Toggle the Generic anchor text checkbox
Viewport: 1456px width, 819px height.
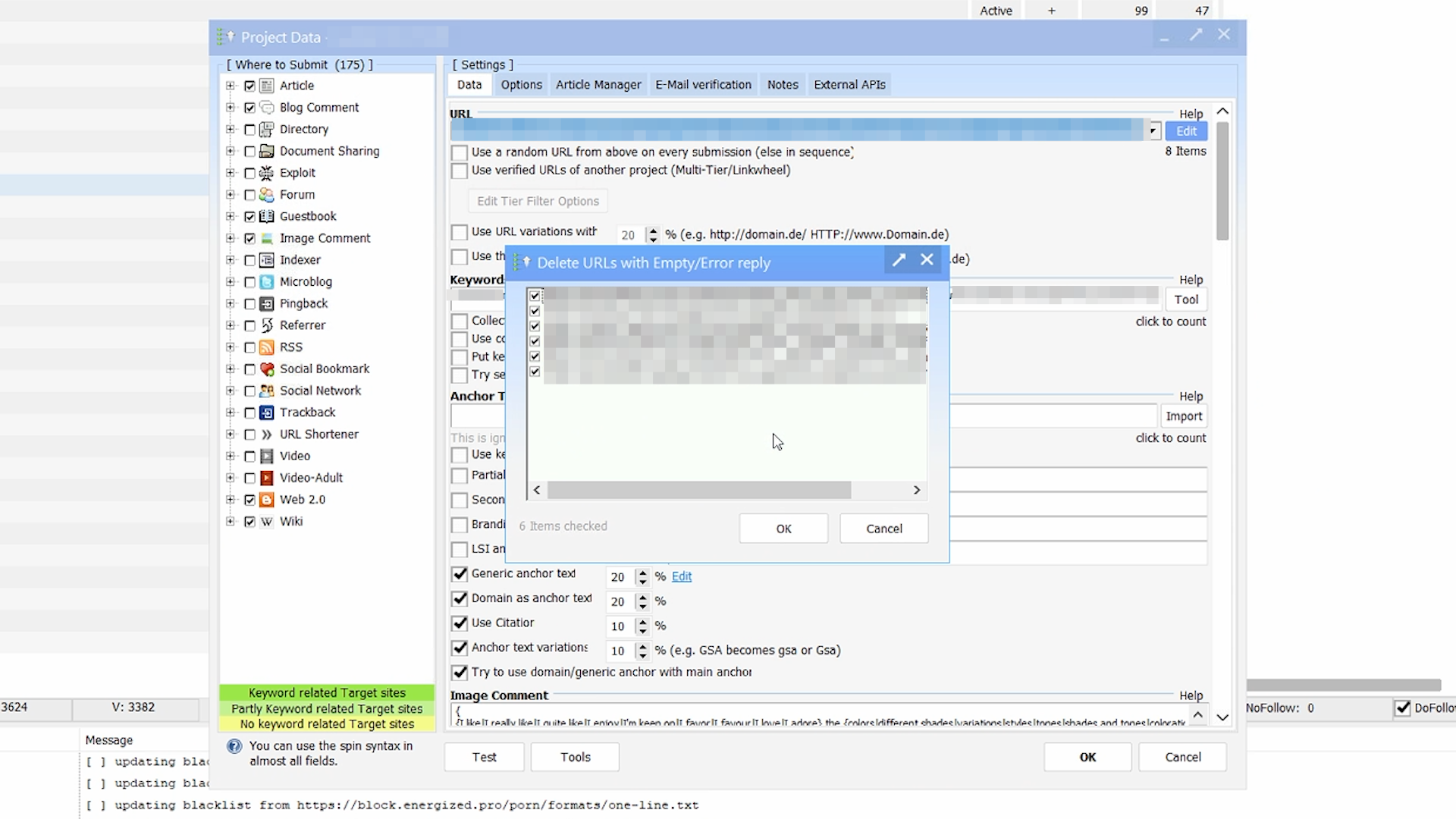tap(460, 573)
